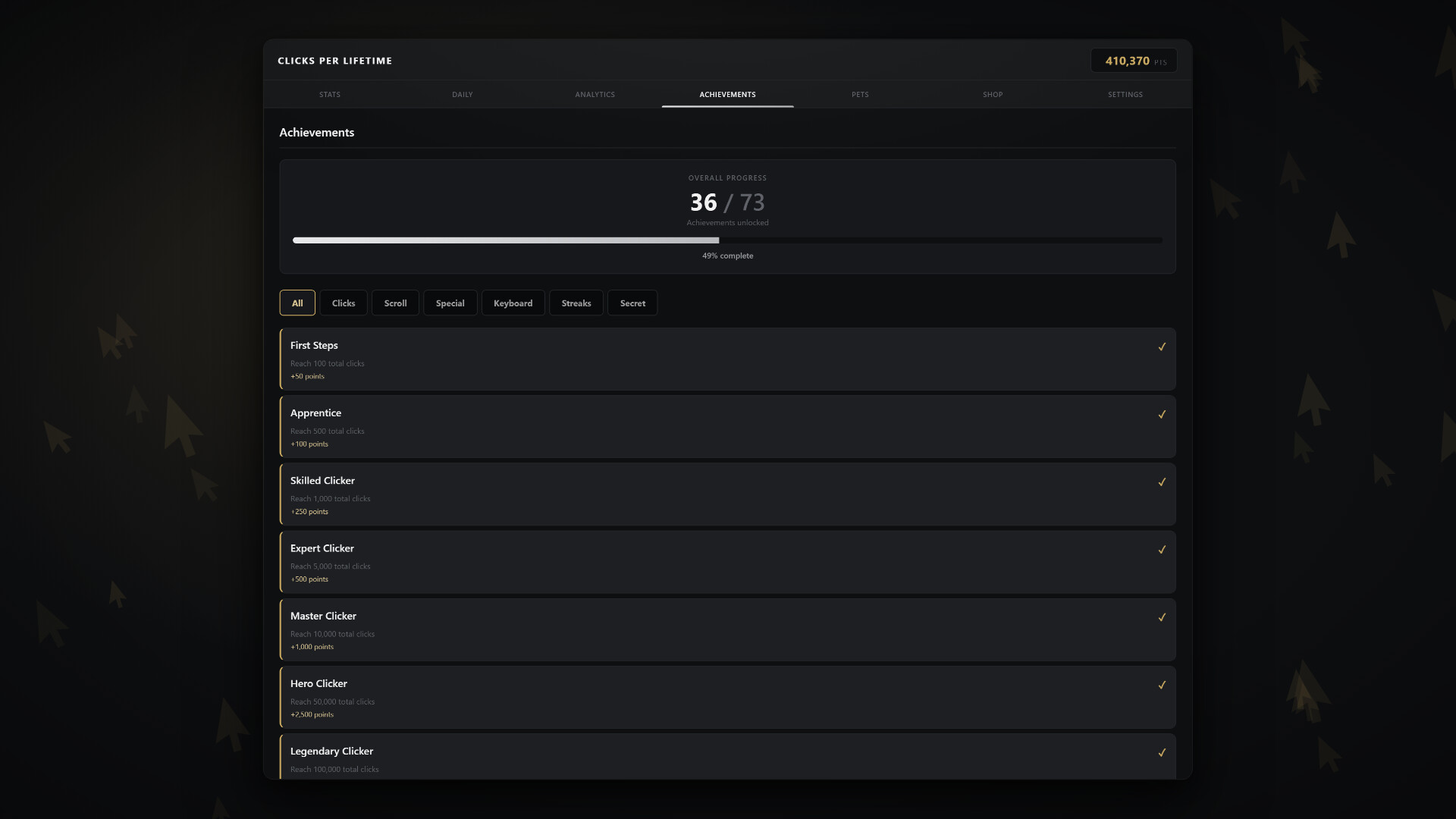Click the 410,370 points counter
This screenshot has height=819, width=1456.
click(x=1134, y=61)
